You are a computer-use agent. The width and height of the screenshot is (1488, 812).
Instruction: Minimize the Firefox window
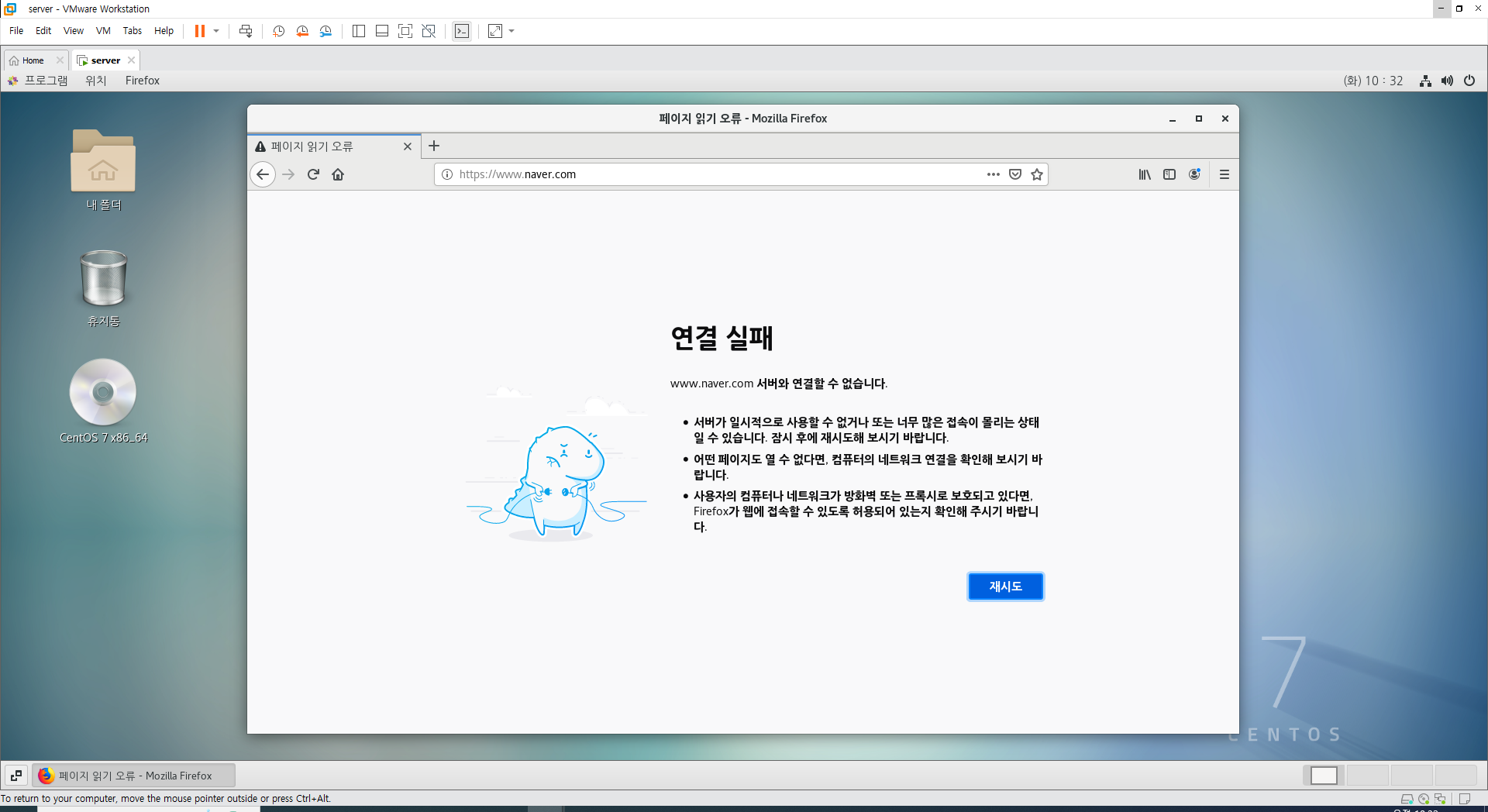1173,119
